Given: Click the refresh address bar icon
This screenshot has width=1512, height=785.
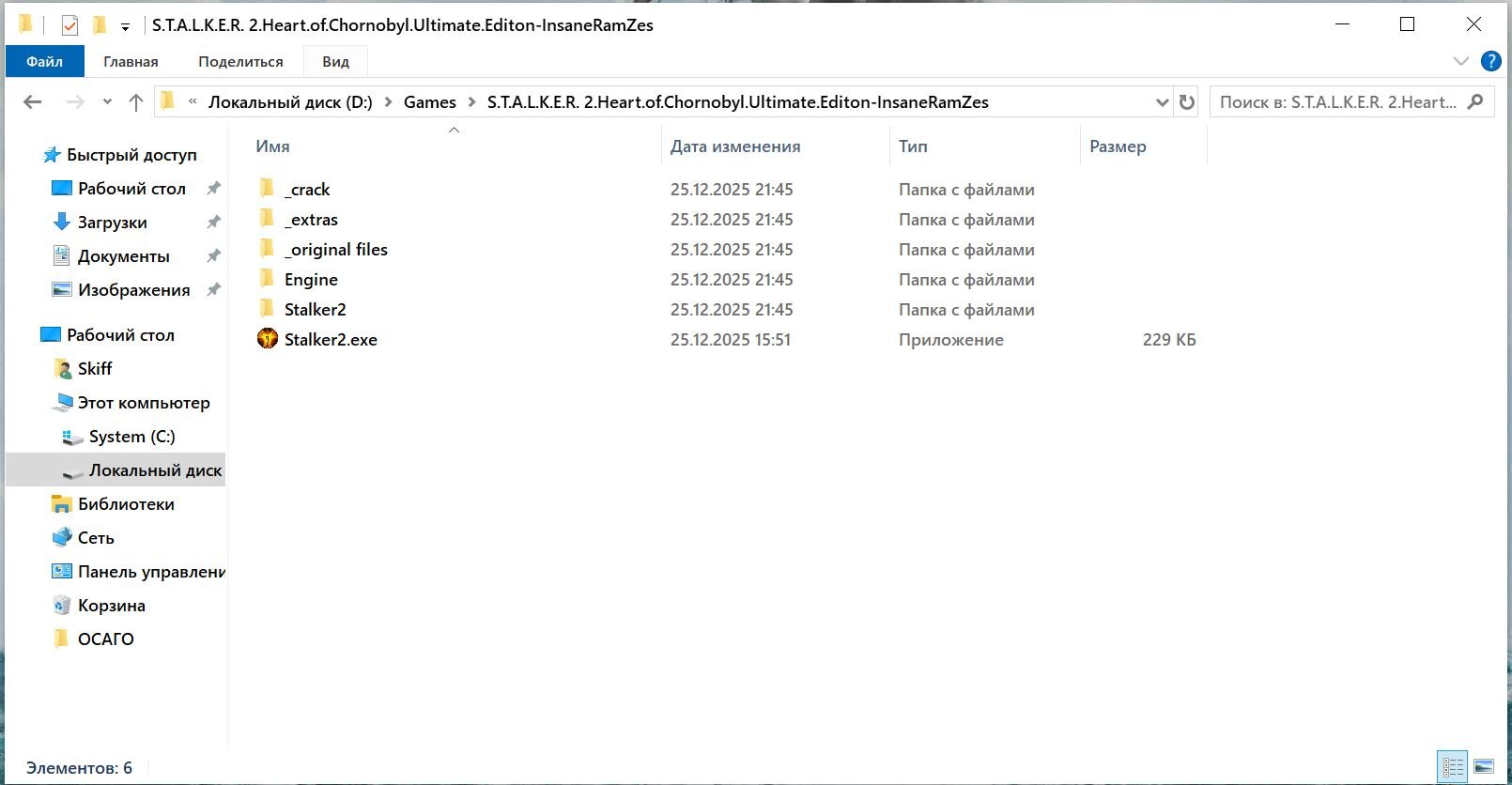Looking at the screenshot, I should [x=1187, y=102].
